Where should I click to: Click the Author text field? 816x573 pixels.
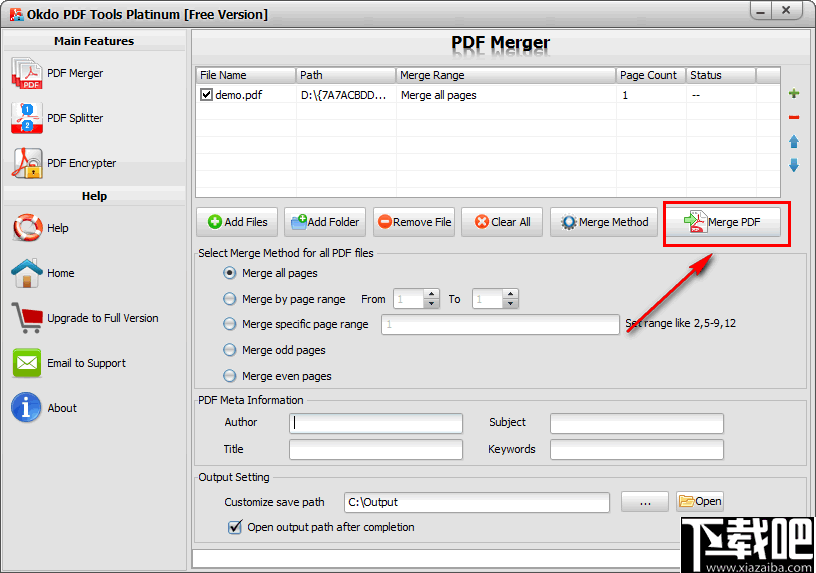[376, 423]
